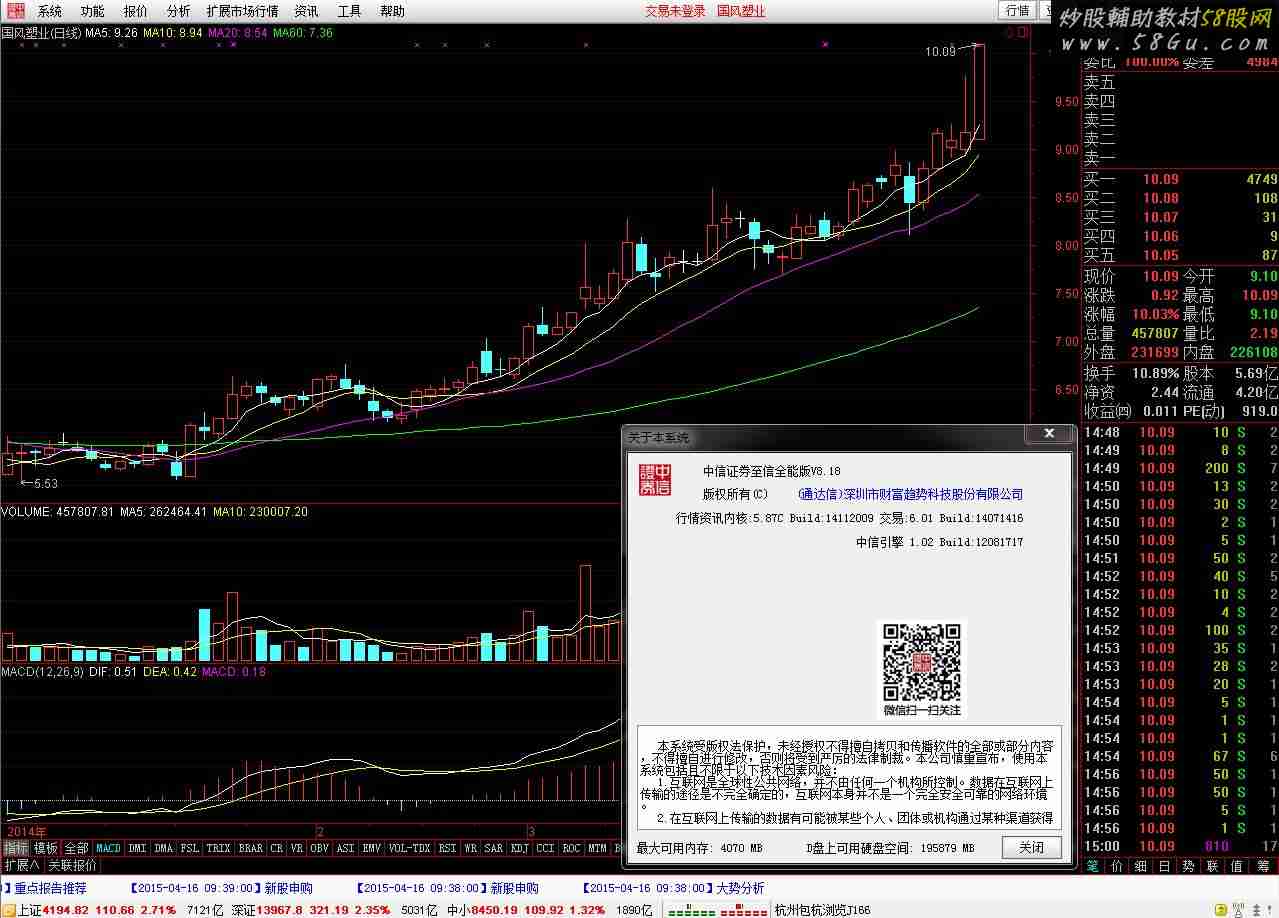Open the 工具 menu
This screenshot has height=918, width=1279.
349,11
